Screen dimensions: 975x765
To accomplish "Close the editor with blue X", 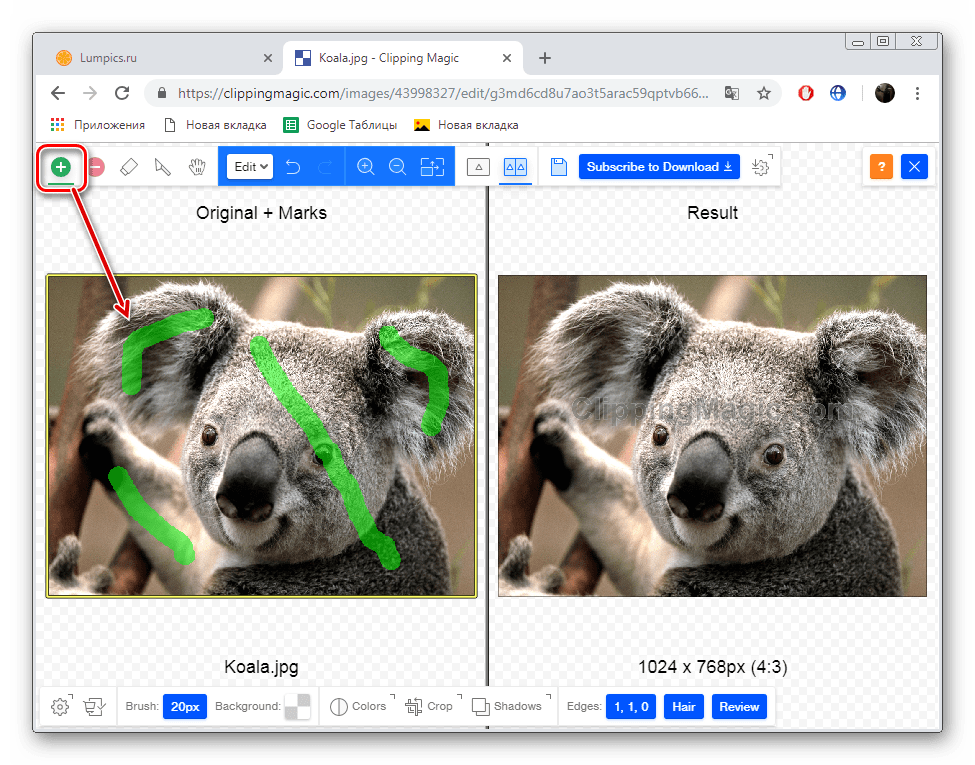I will [914, 167].
